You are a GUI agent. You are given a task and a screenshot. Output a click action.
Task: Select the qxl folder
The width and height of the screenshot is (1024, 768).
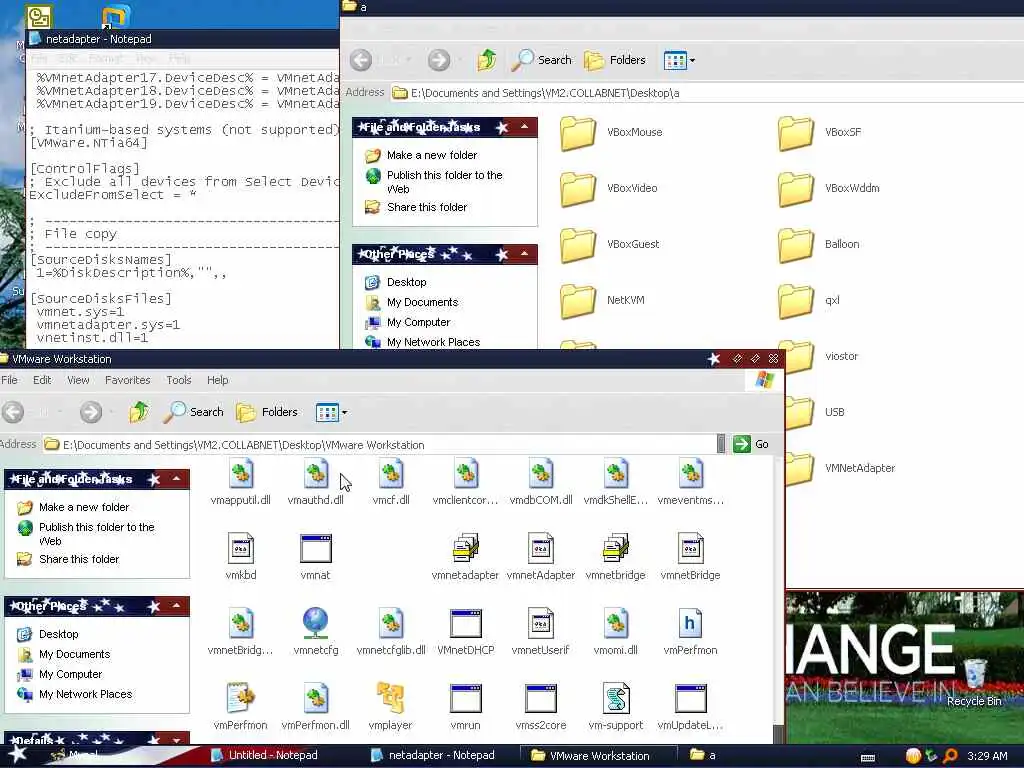pos(808,300)
